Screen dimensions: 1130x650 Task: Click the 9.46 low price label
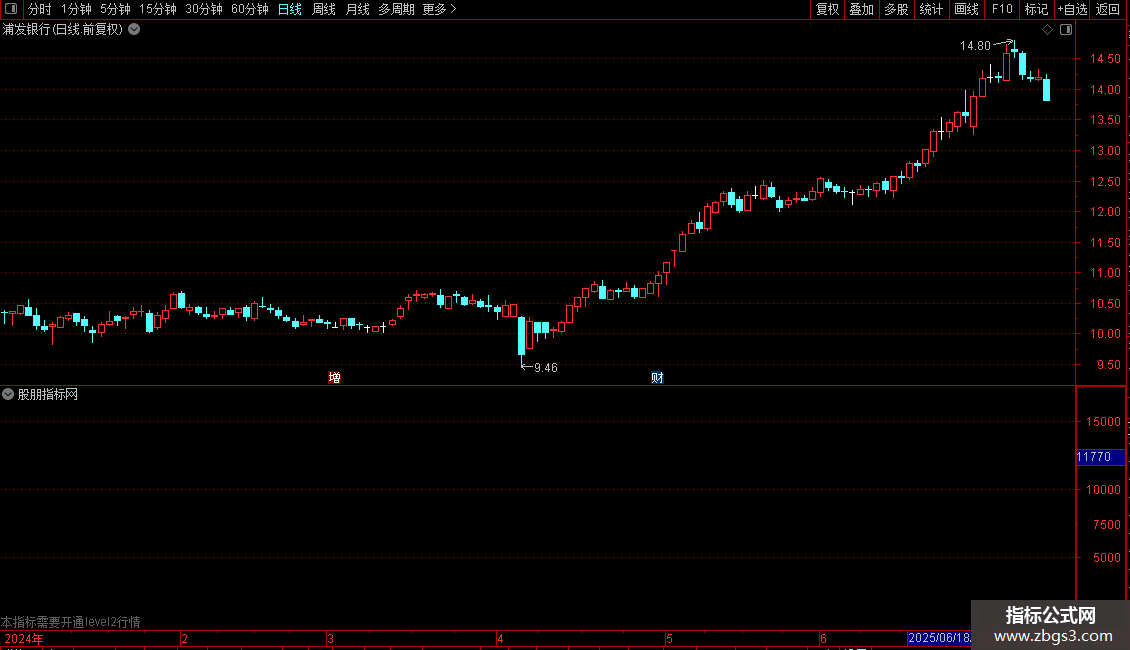pos(546,368)
